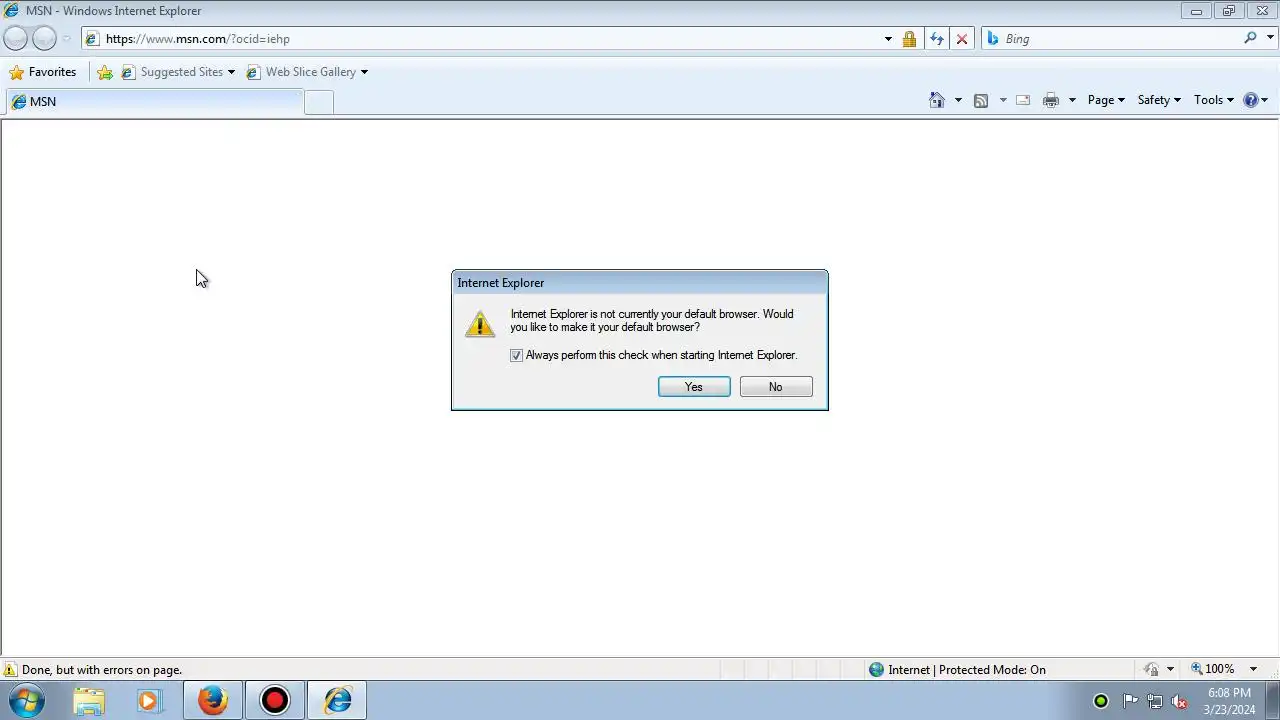Click 'Done, but with errors on page.' text
Image resolution: width=1280 pixels, height=720 pixels.
[102, 670]
